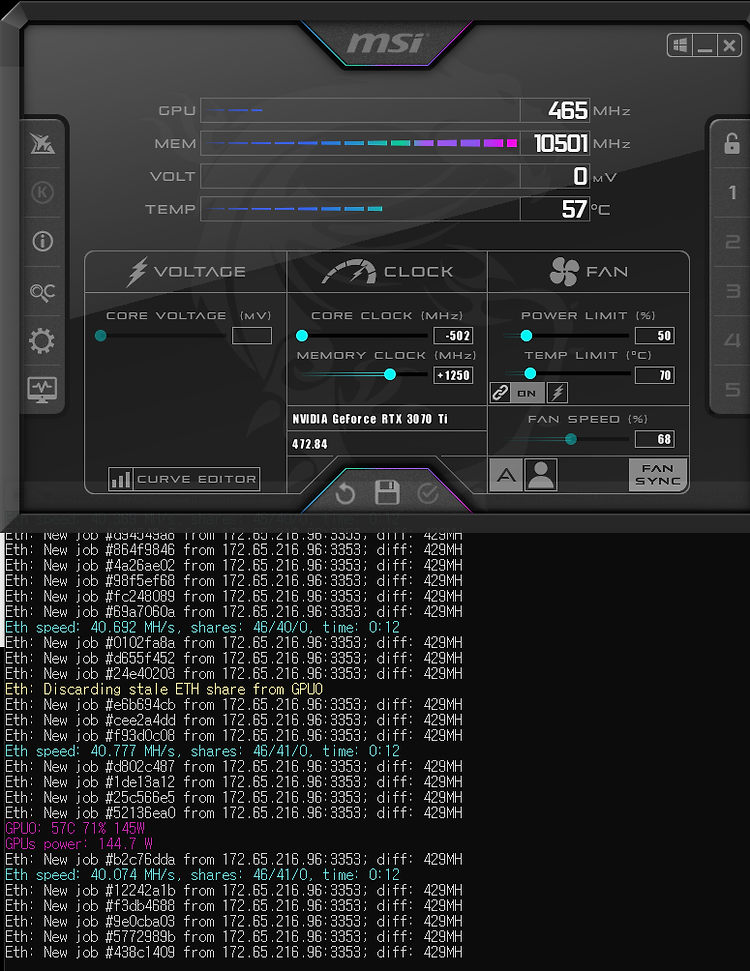750x971 pixels.
Task: Open the Kombustor benchmark icon
Action: pos(42,192)
